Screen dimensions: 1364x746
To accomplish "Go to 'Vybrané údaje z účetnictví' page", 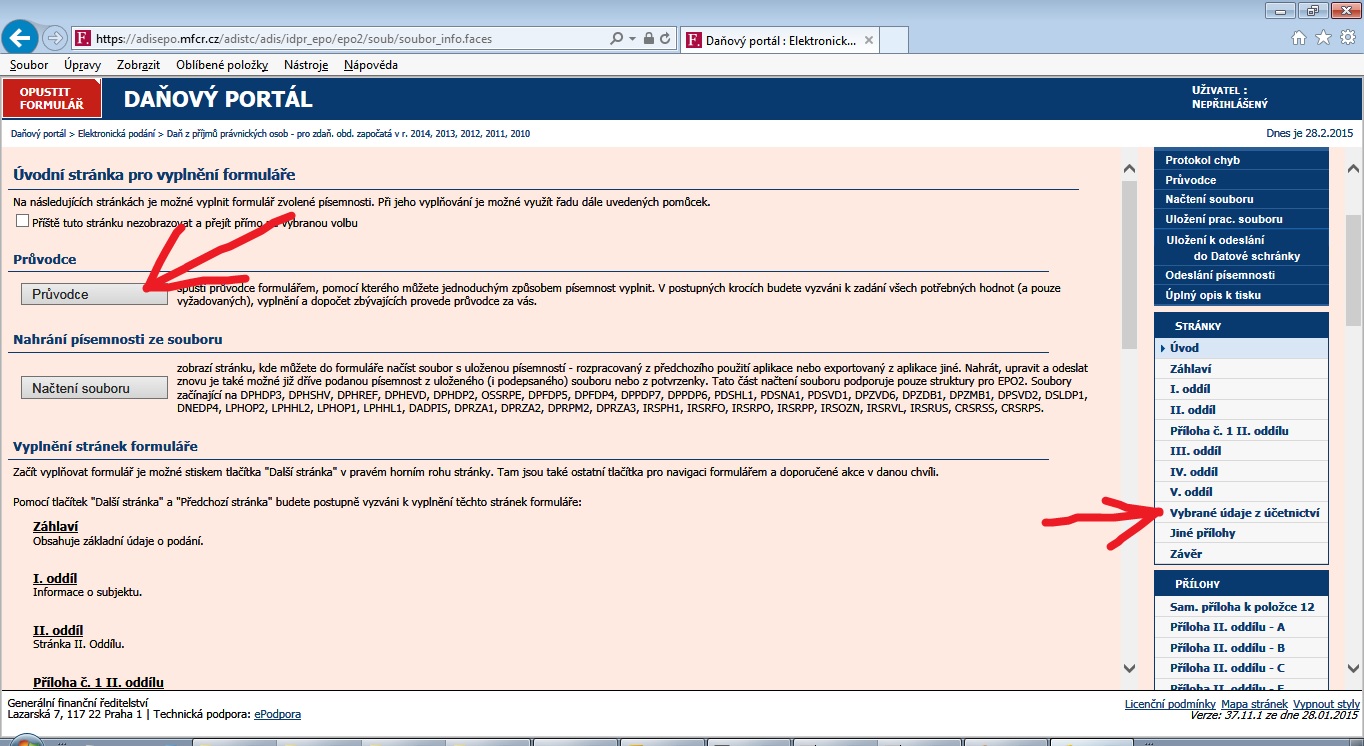I will coord(1244,513).
